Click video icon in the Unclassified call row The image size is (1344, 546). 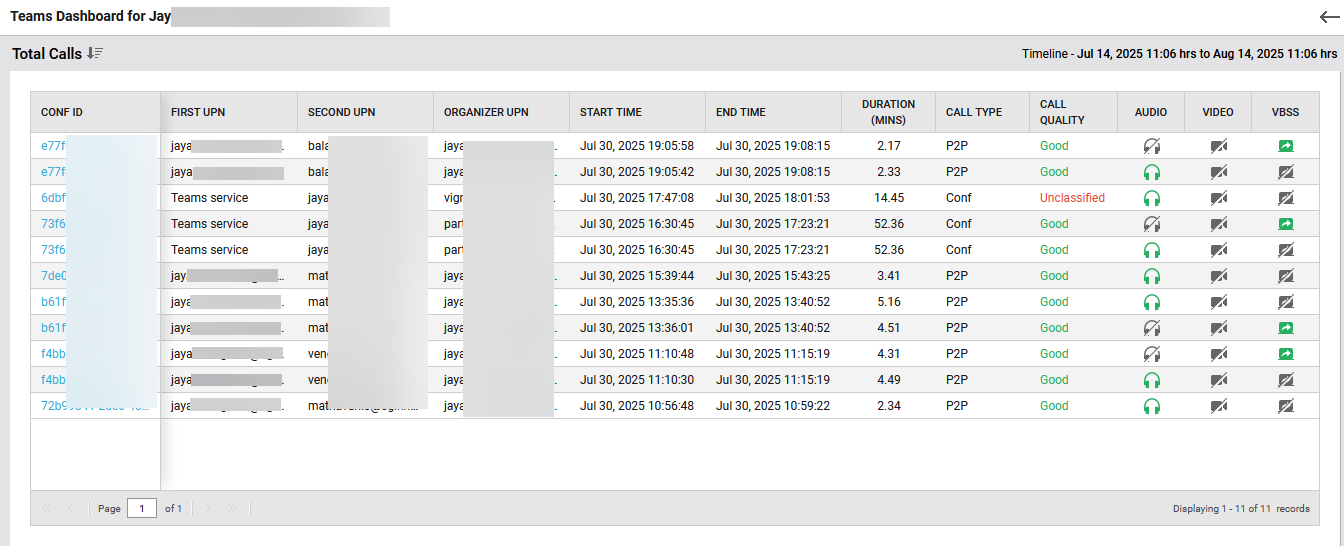click(x=1218, y=198)
